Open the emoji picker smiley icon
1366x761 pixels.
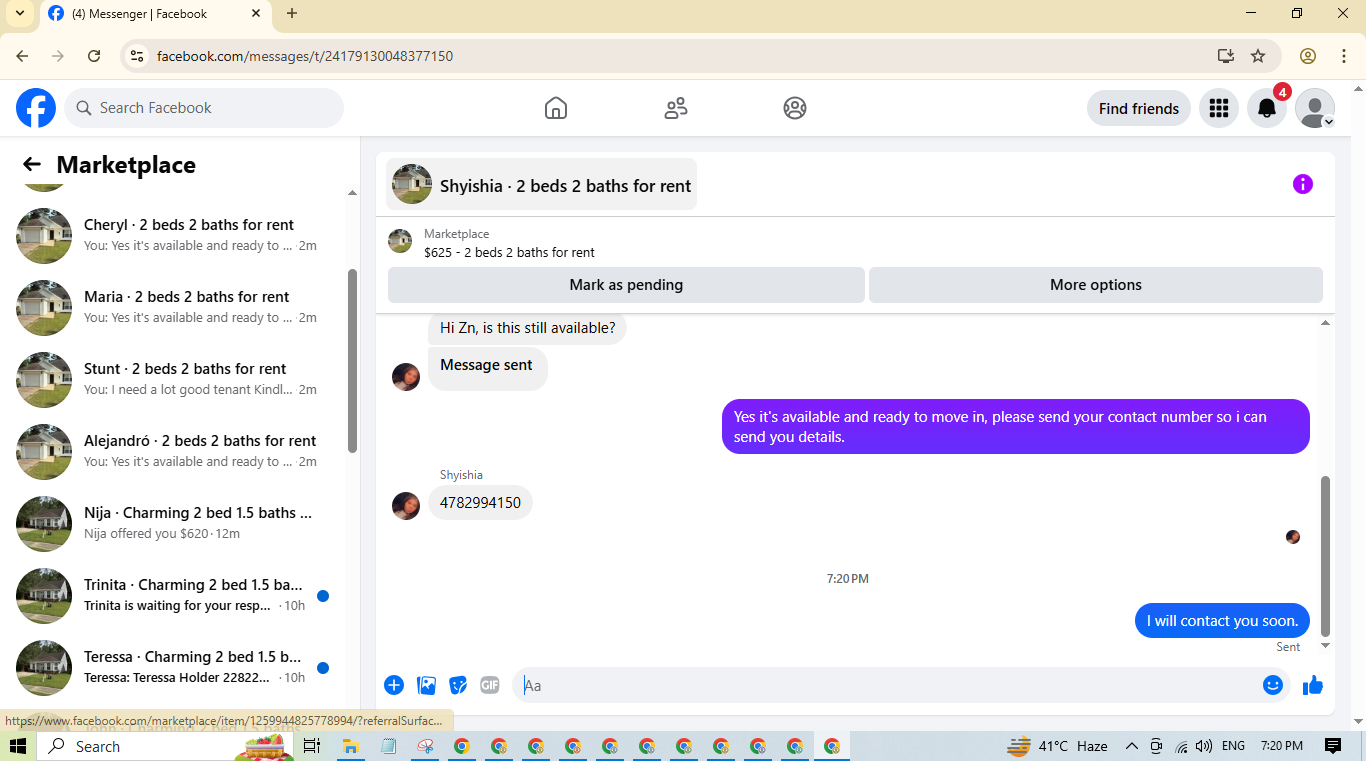(1272, 685)
